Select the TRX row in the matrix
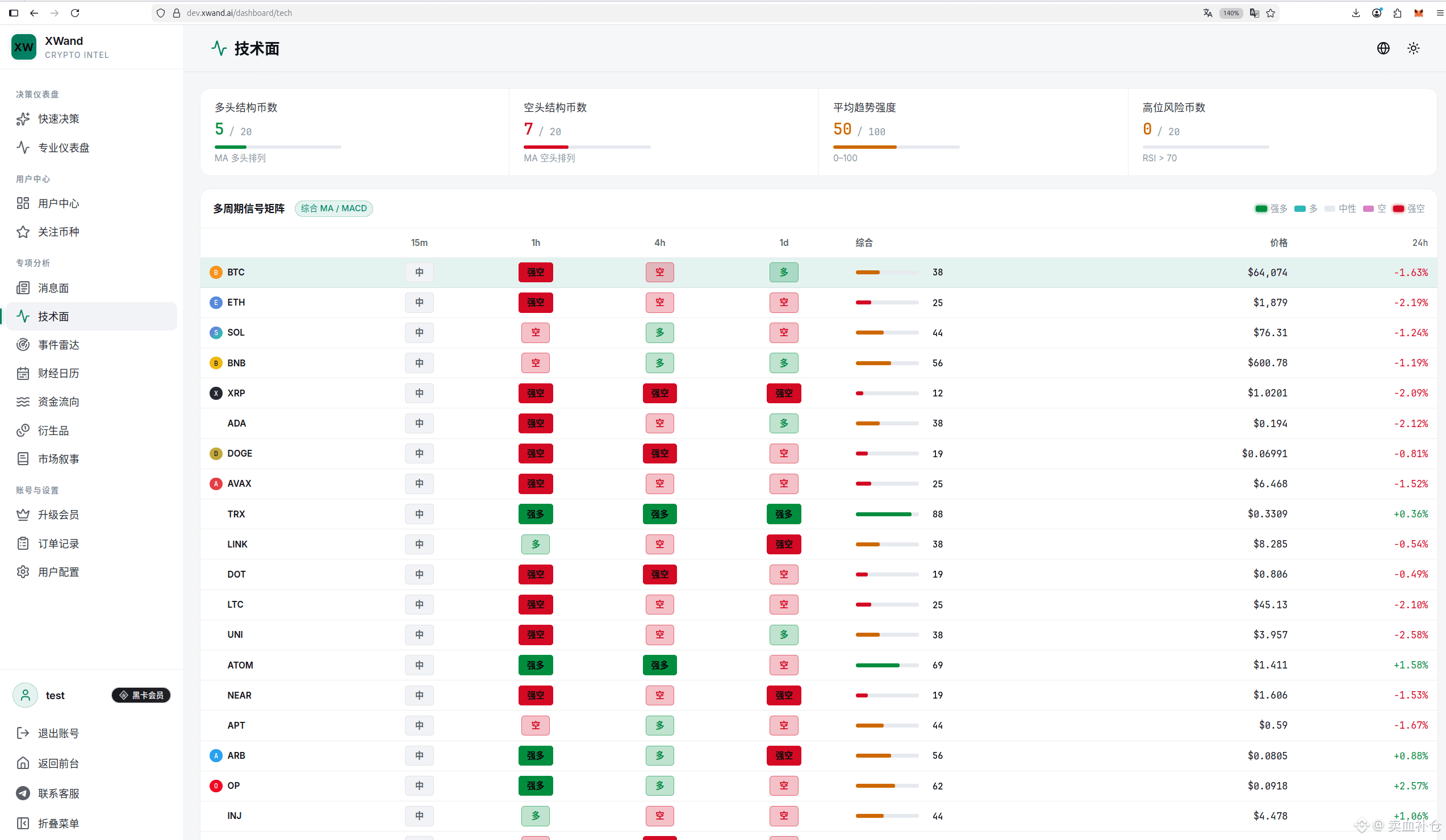The width and height of the screenshot is (1446, 840). [x=819, y=514]
